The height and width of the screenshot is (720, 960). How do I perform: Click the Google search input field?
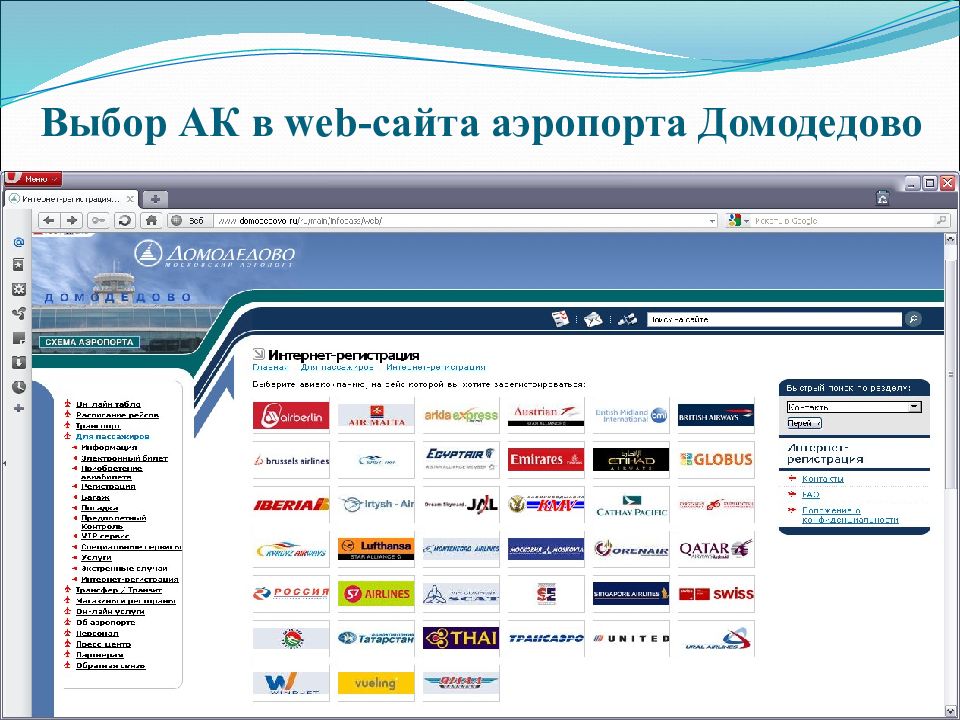tap(844, 220)
